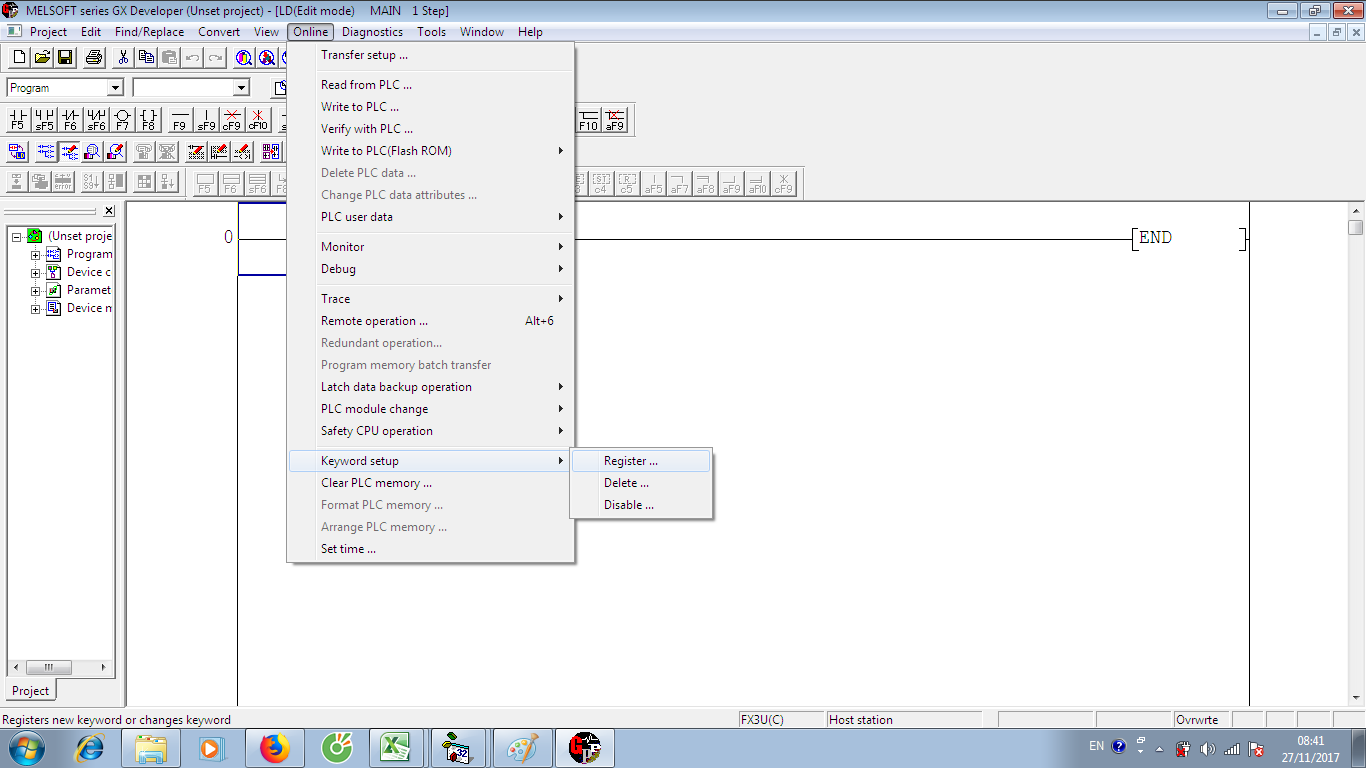Open the Find/Replace menu
The height and width of the screenshot is (768, 1366).
tap(149, 32)
